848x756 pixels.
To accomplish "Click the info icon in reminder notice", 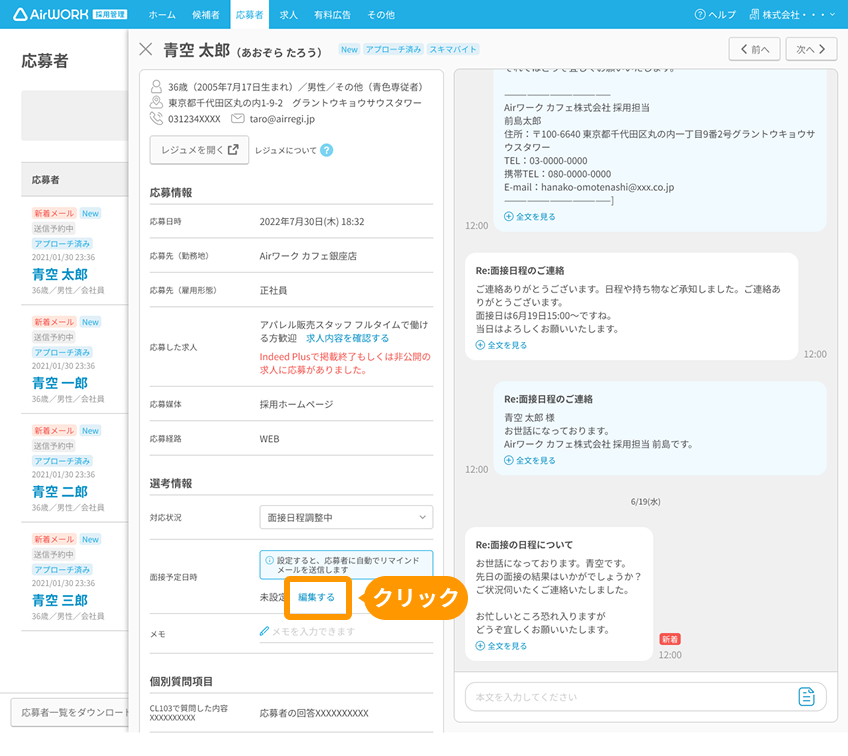I will (x=269, y=560).
